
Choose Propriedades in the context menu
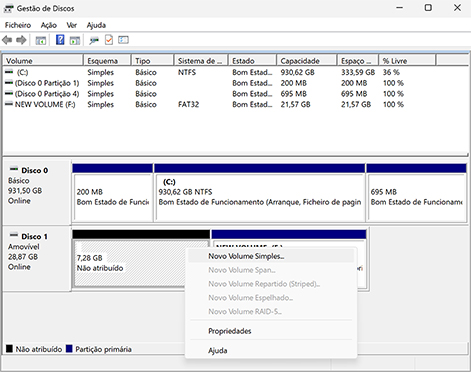pyautogui.click(x=271, y=331)
